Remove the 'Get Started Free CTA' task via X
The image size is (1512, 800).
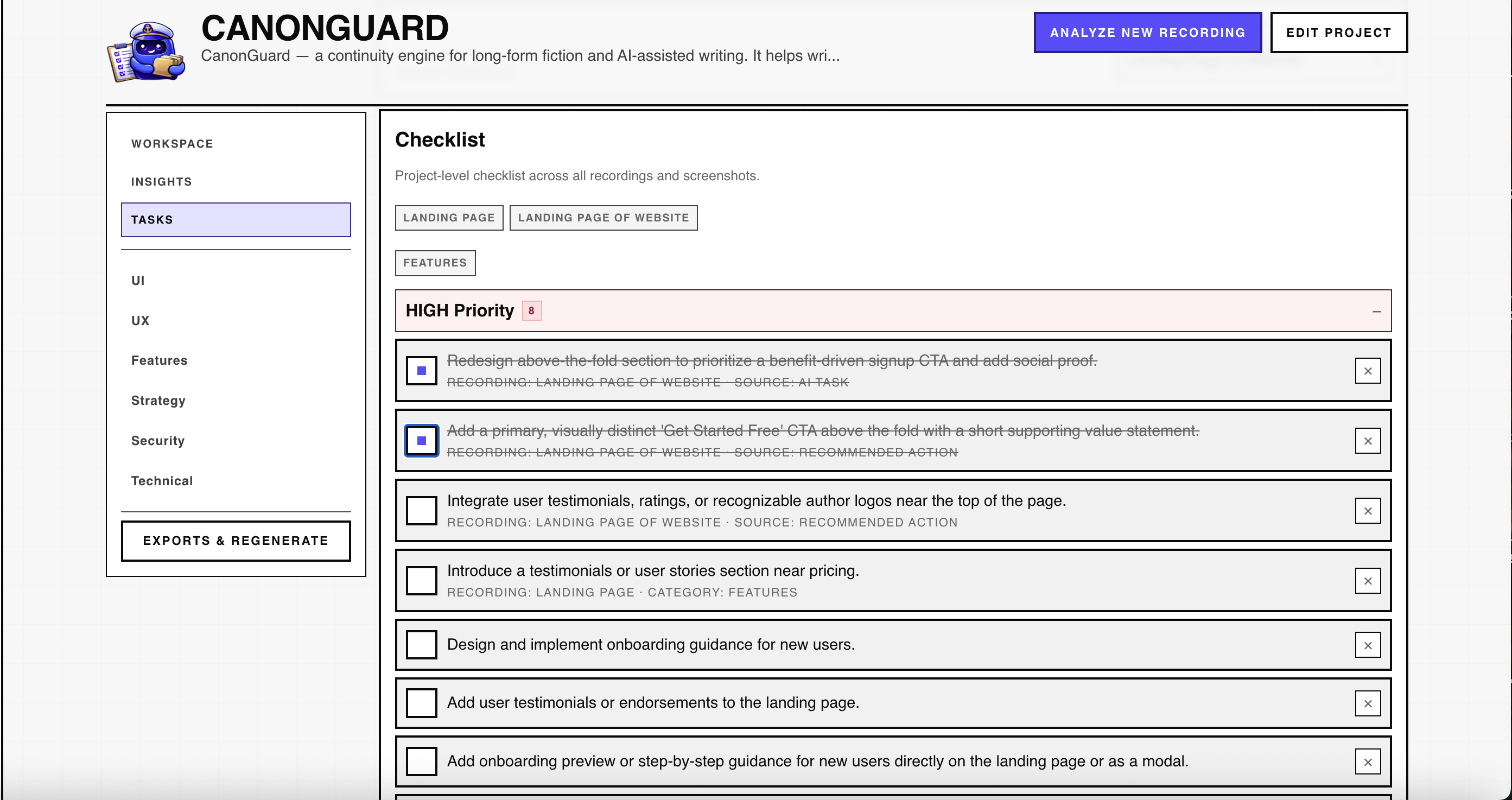(1368, 440)
